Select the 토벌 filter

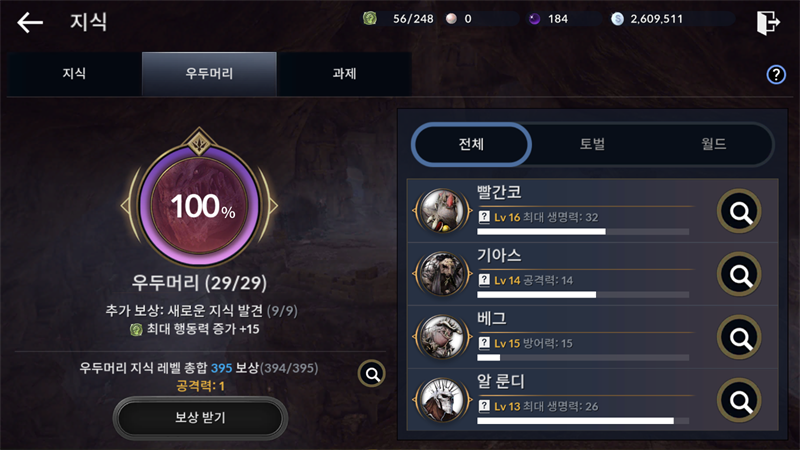(x=592, y=144)
